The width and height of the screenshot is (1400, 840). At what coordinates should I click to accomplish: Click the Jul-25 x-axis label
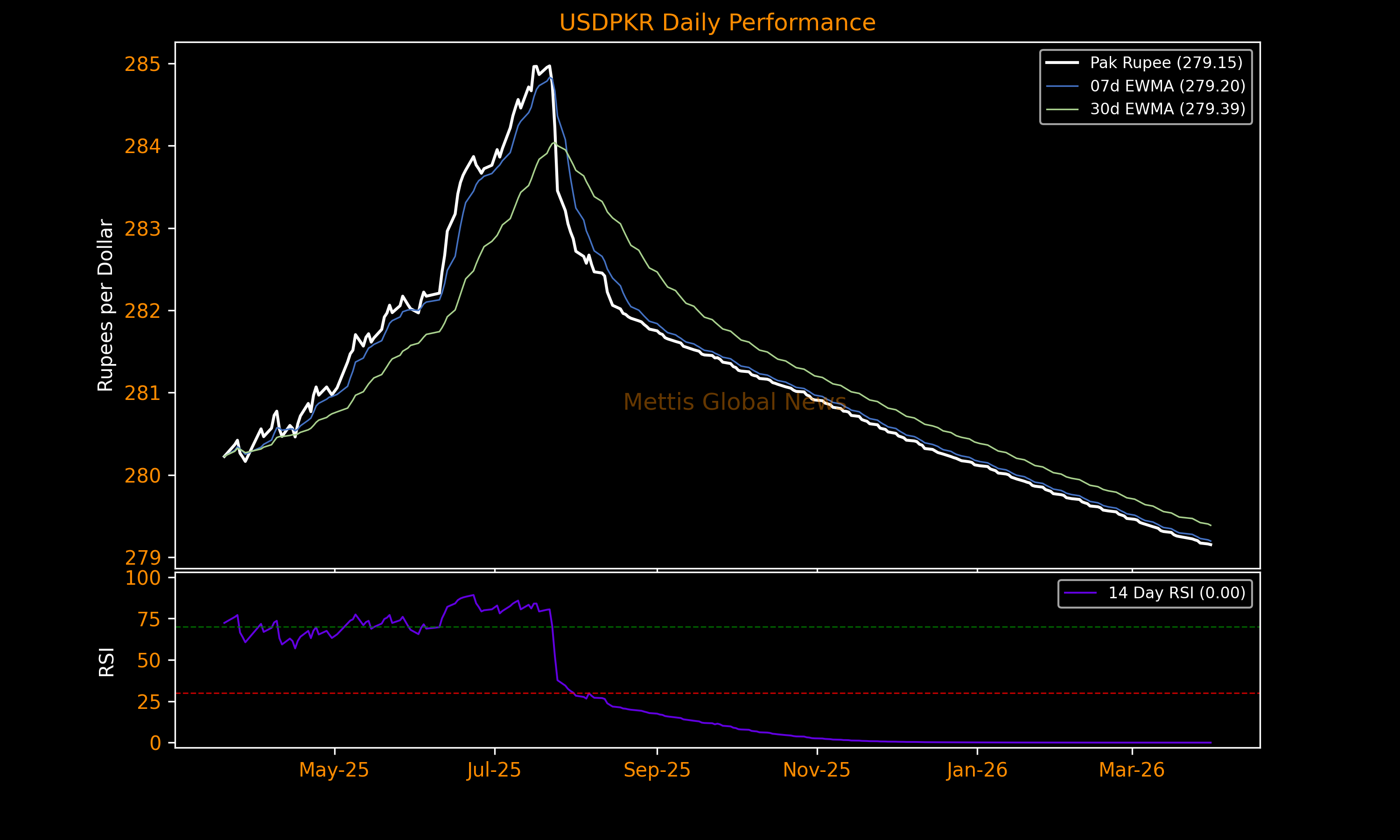pyautogui.click(x=494, y=770)
